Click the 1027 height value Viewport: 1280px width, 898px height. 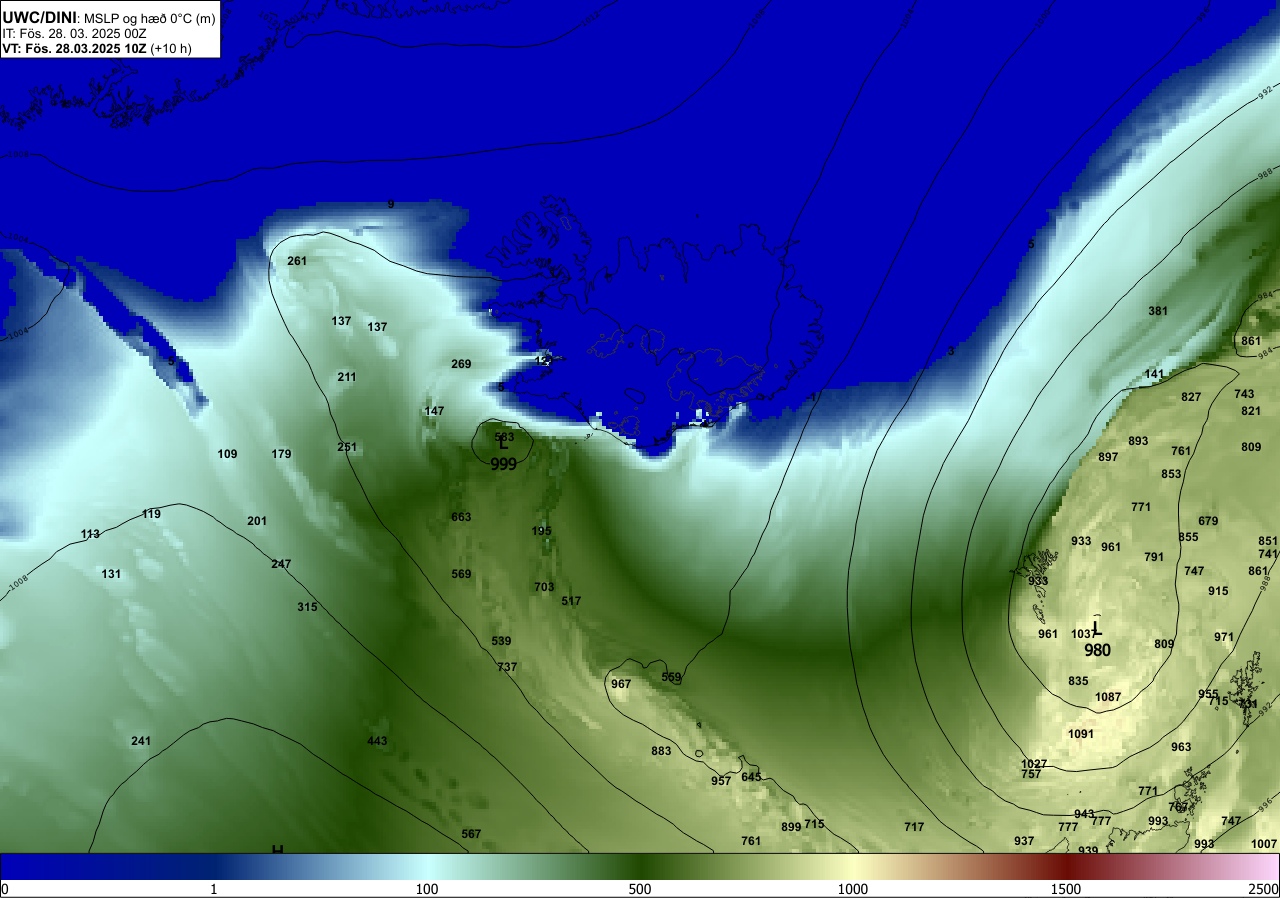click(1034, 764)
